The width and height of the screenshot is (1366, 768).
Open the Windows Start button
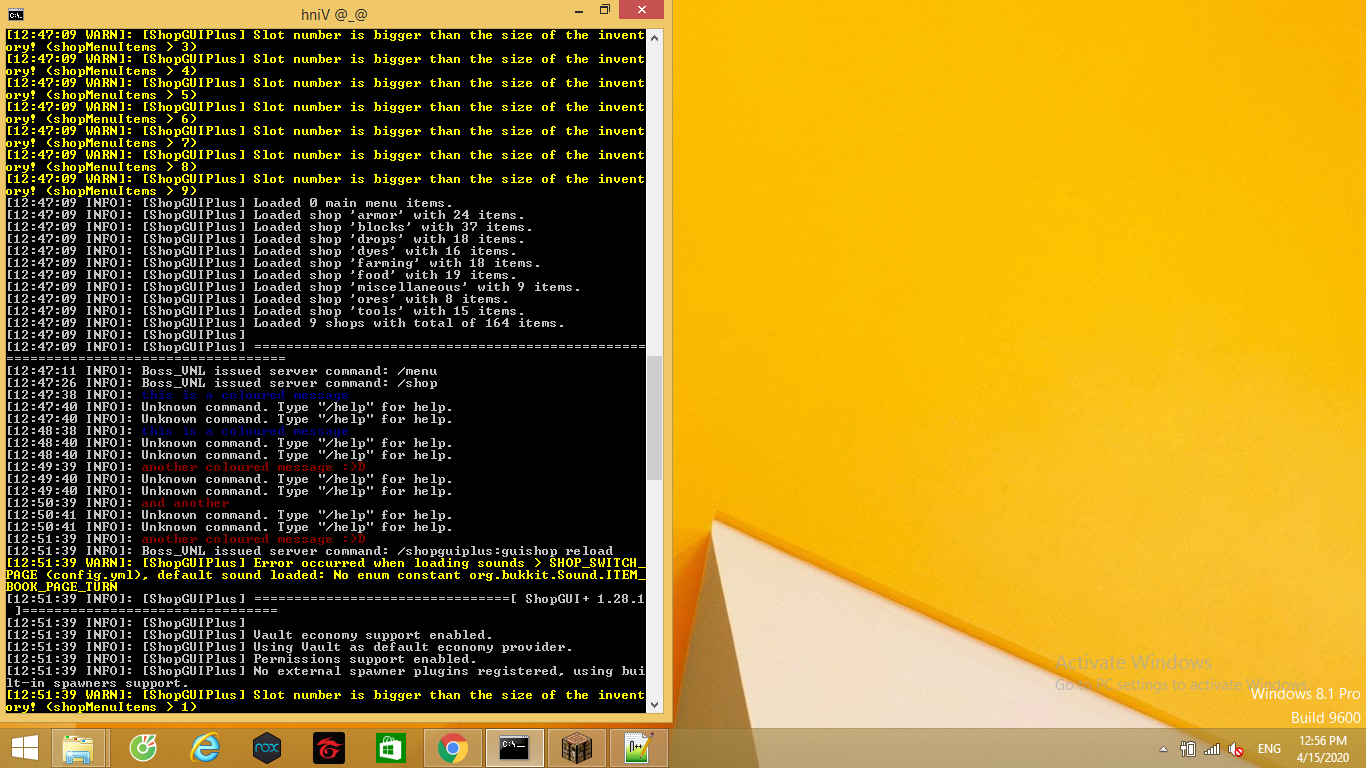[x=24, y=748]
